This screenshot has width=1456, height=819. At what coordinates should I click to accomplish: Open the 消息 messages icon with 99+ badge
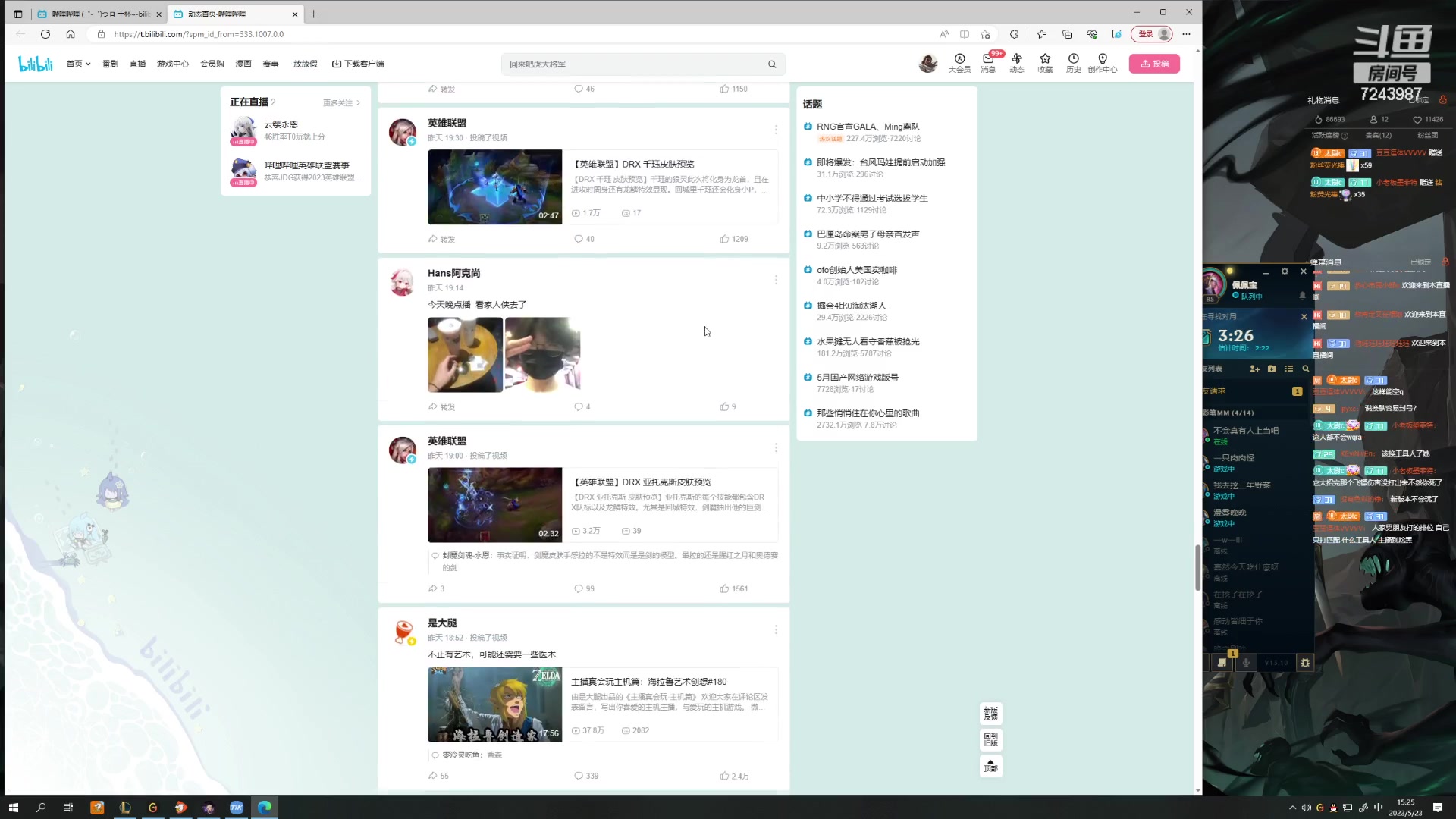tap(988, 64)
